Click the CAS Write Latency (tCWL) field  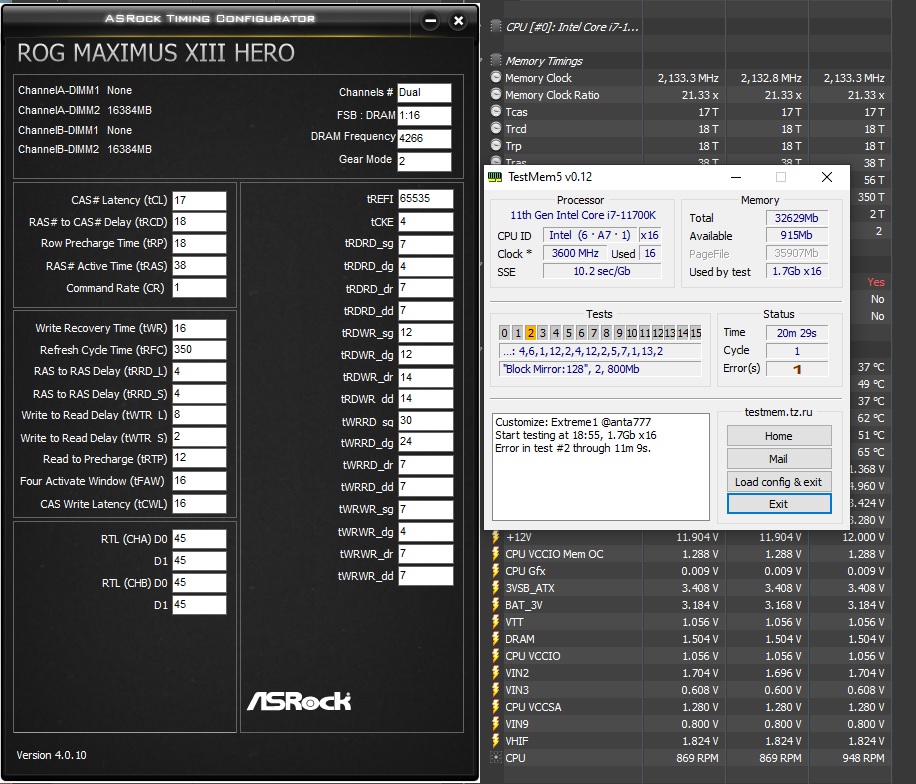pos(199,504)
